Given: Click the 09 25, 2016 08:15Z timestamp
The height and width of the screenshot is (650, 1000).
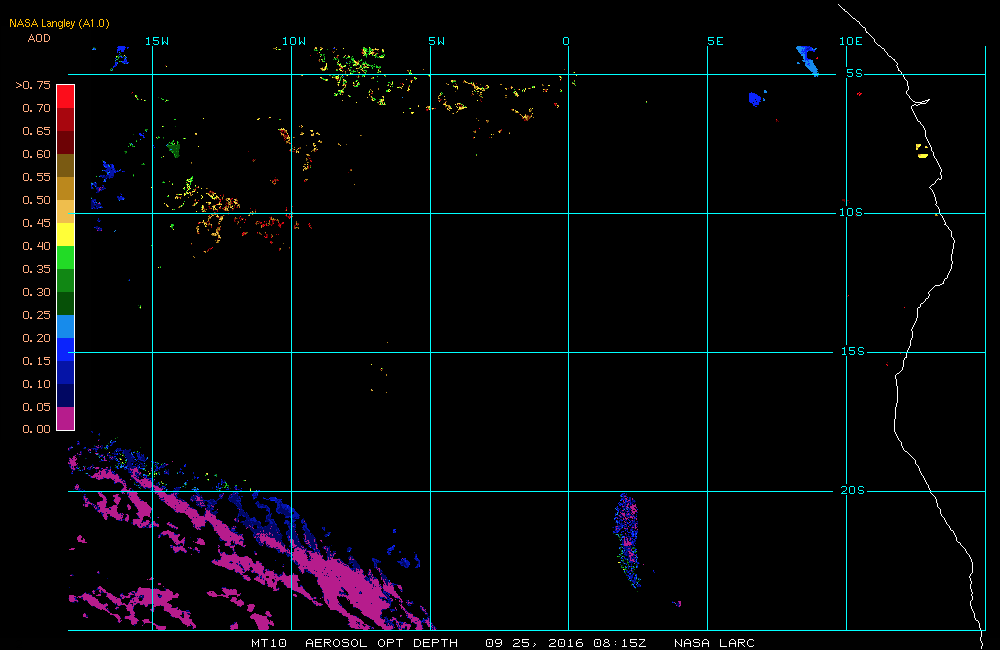Looking at the screenshot, I should point(566,643).
